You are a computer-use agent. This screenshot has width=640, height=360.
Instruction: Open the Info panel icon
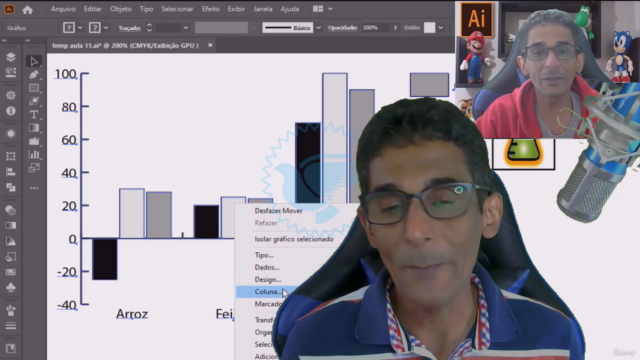pos(11,111)
